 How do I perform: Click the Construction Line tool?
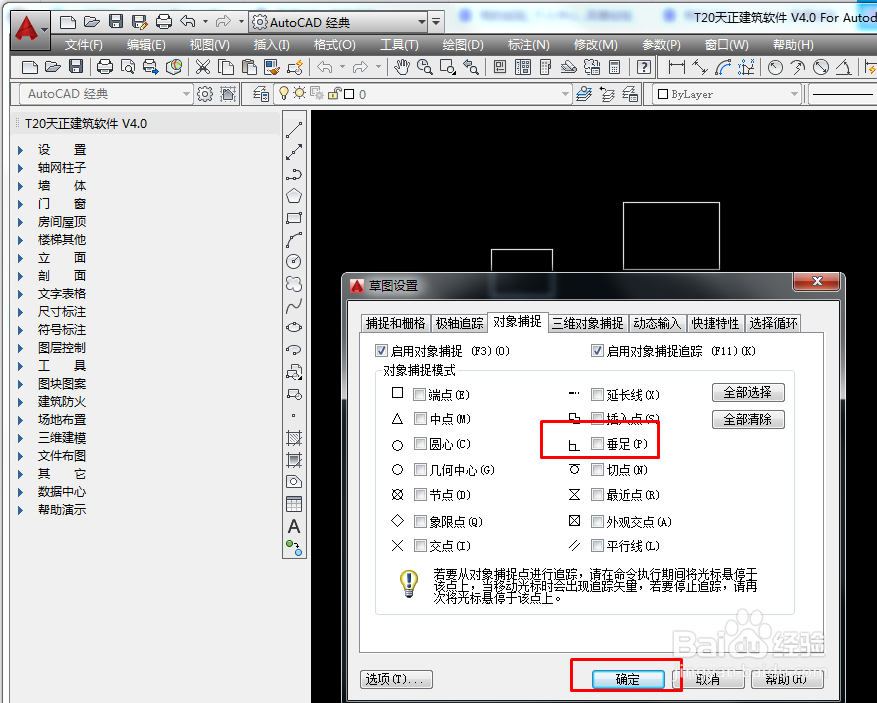coord(294,152)
